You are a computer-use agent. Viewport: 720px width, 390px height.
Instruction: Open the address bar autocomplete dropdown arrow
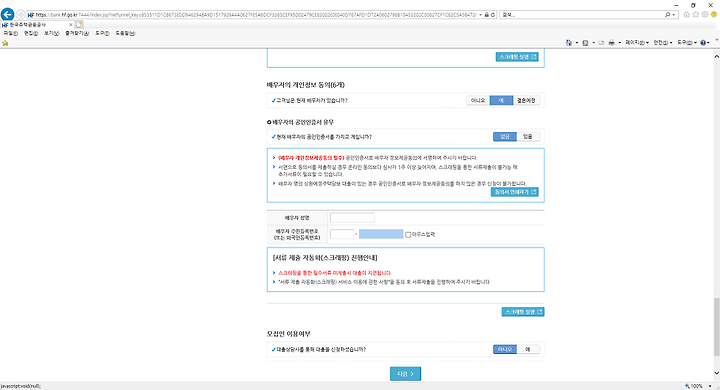click(x=480, y=15)
